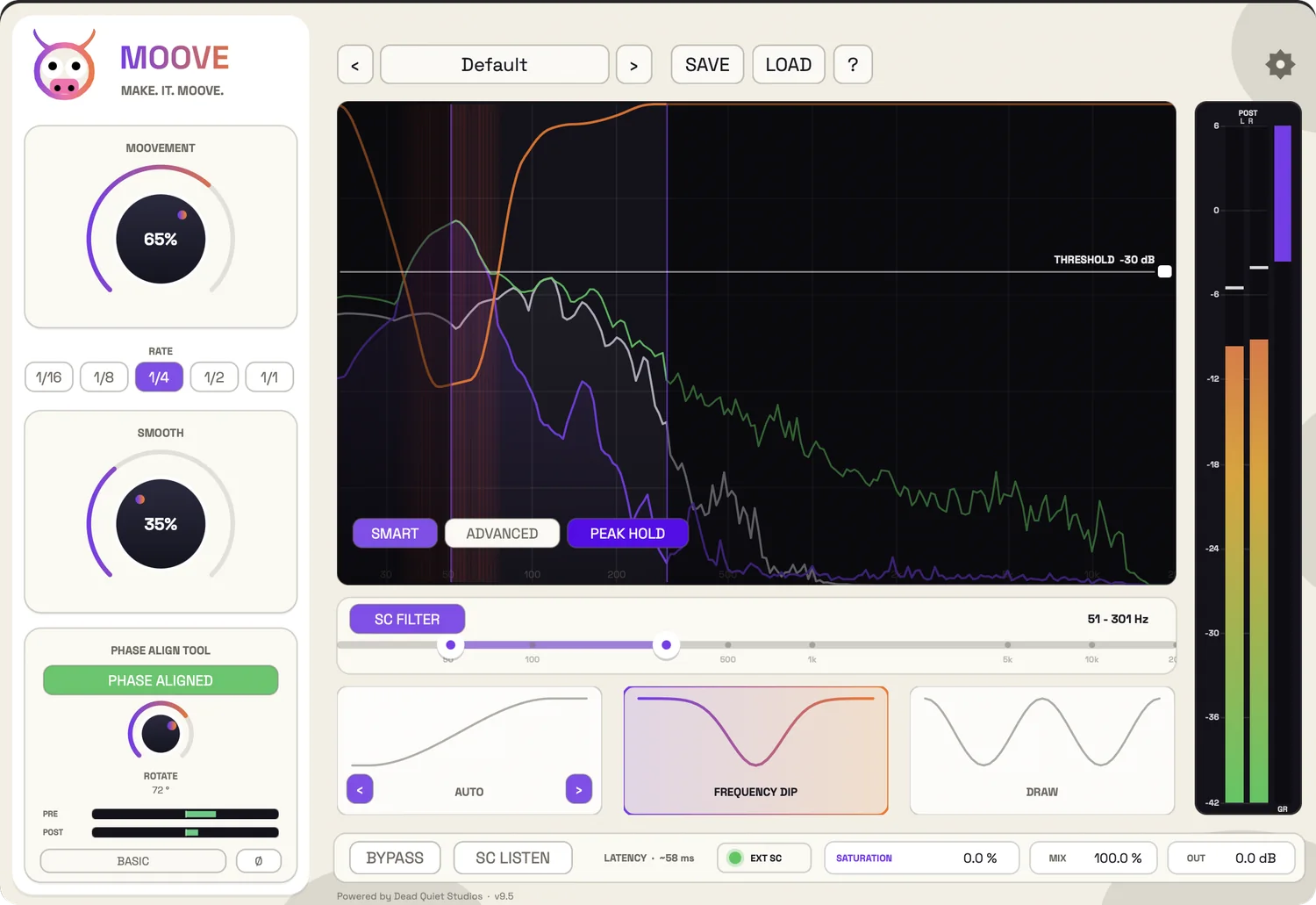
Task: Click the MAKE. IT. MOOVE. tagline
Action: coord(172,90)
